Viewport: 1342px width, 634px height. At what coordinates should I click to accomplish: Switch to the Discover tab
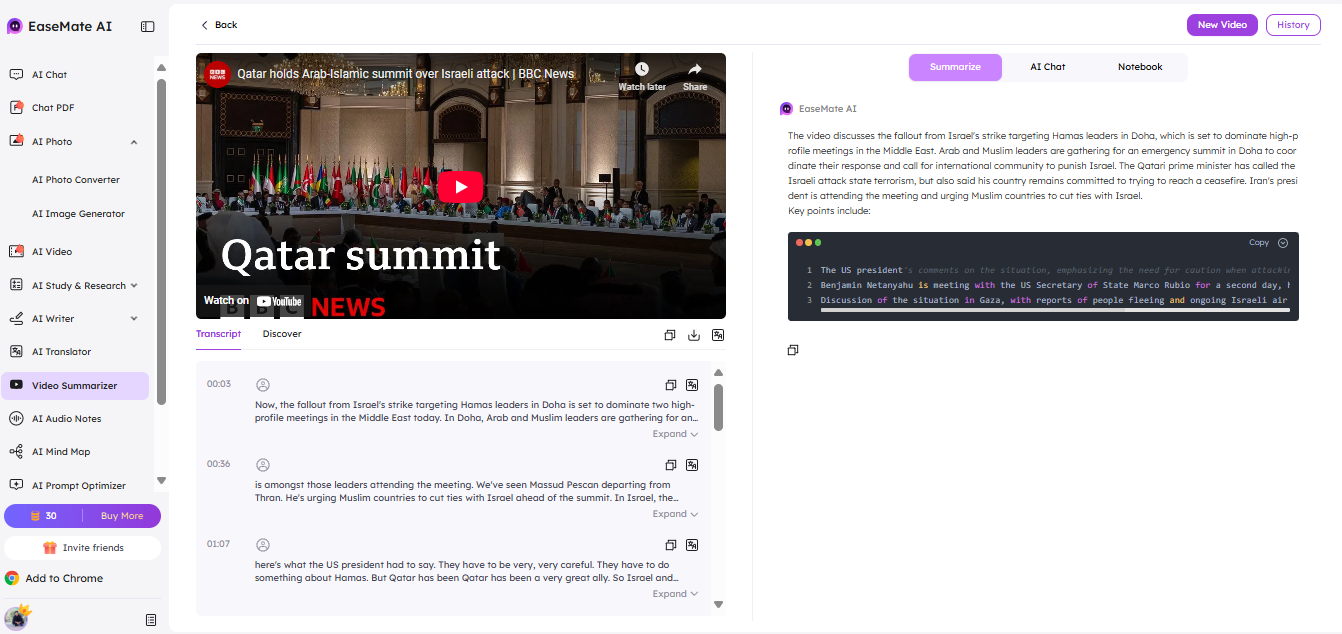tap(282, 334)
